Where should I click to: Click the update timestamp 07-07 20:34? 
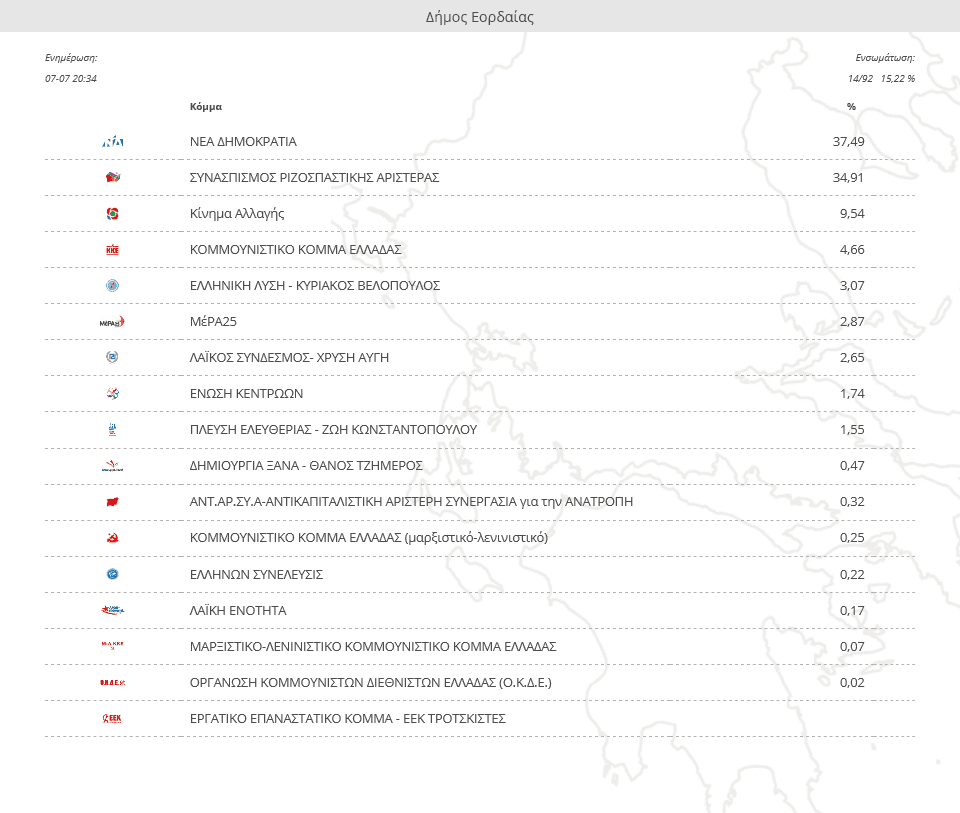click(x=71, y=79)
